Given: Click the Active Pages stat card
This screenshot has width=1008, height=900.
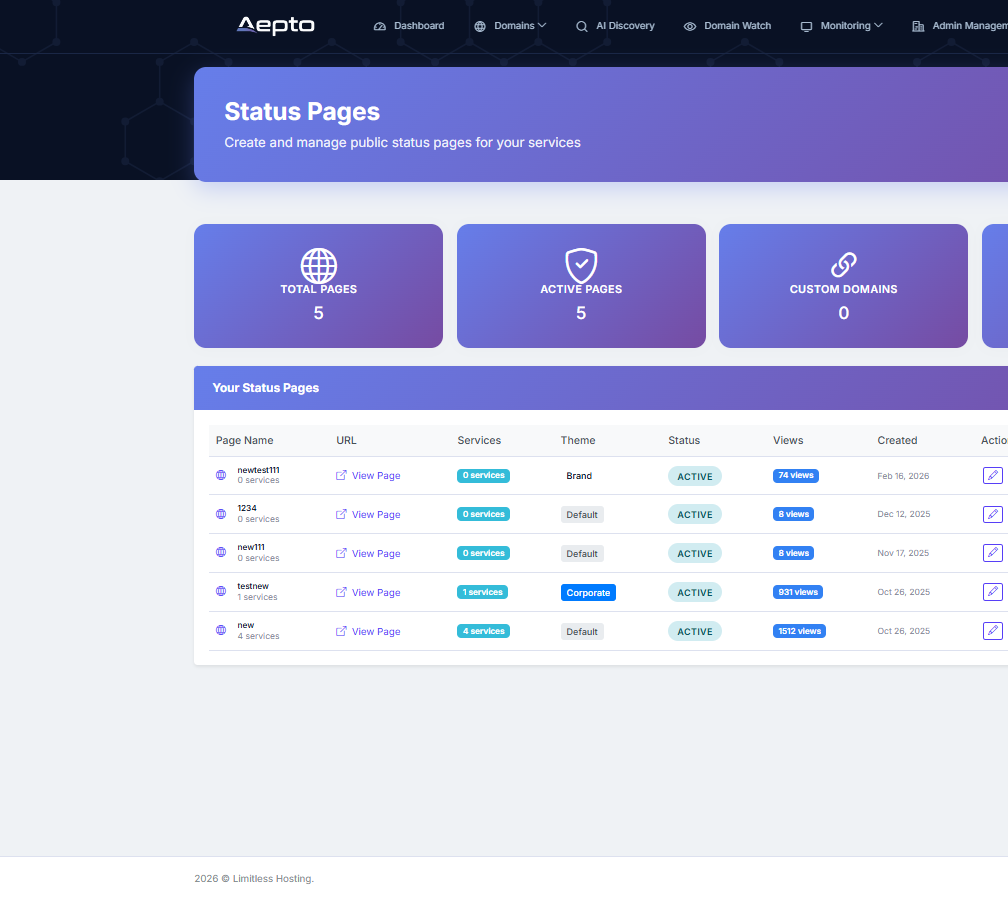Looking at the screenshot, I should coord(581,286).
